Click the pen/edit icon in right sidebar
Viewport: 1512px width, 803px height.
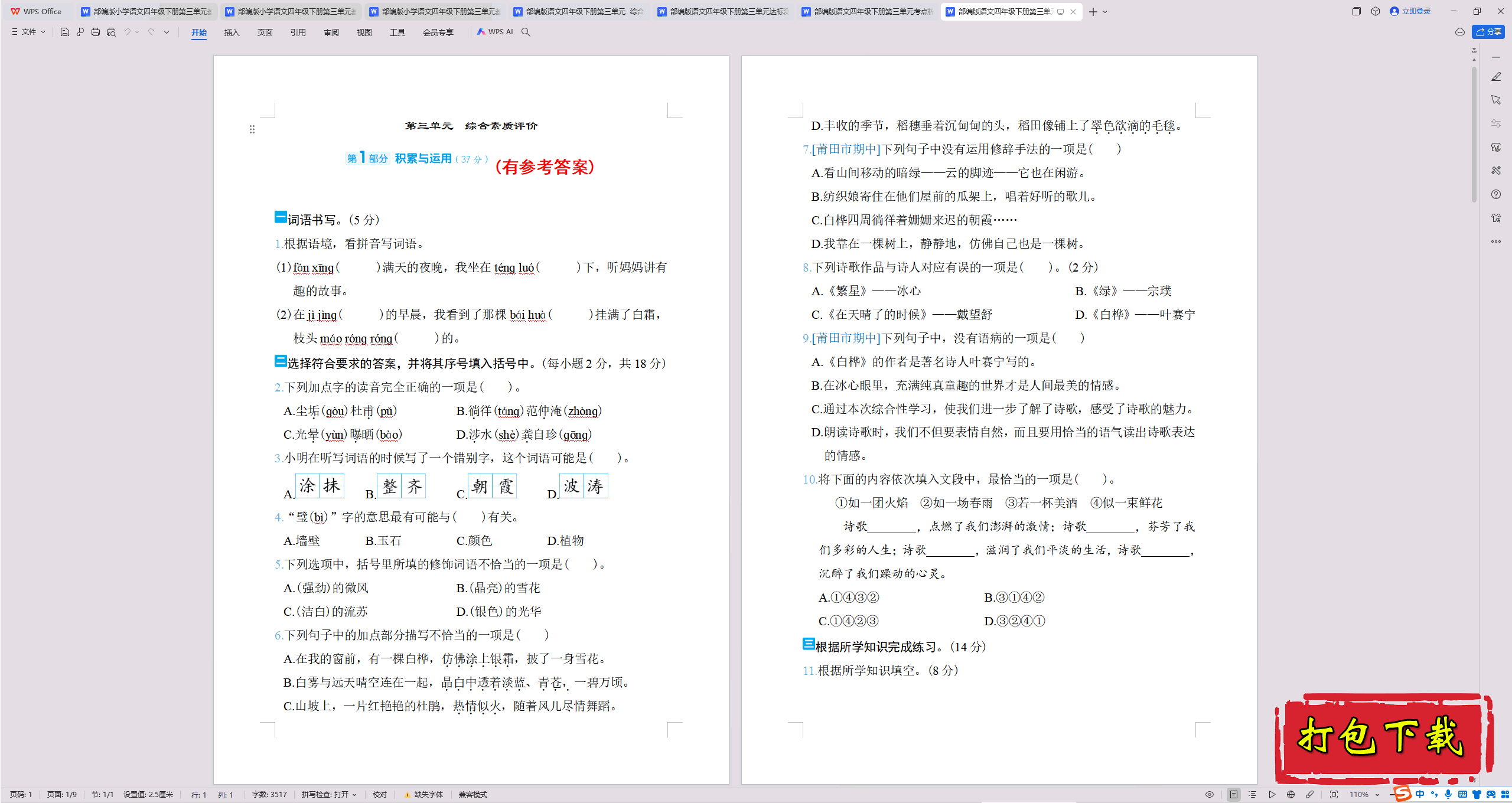pyautogui.click(x=1495, y=77)
